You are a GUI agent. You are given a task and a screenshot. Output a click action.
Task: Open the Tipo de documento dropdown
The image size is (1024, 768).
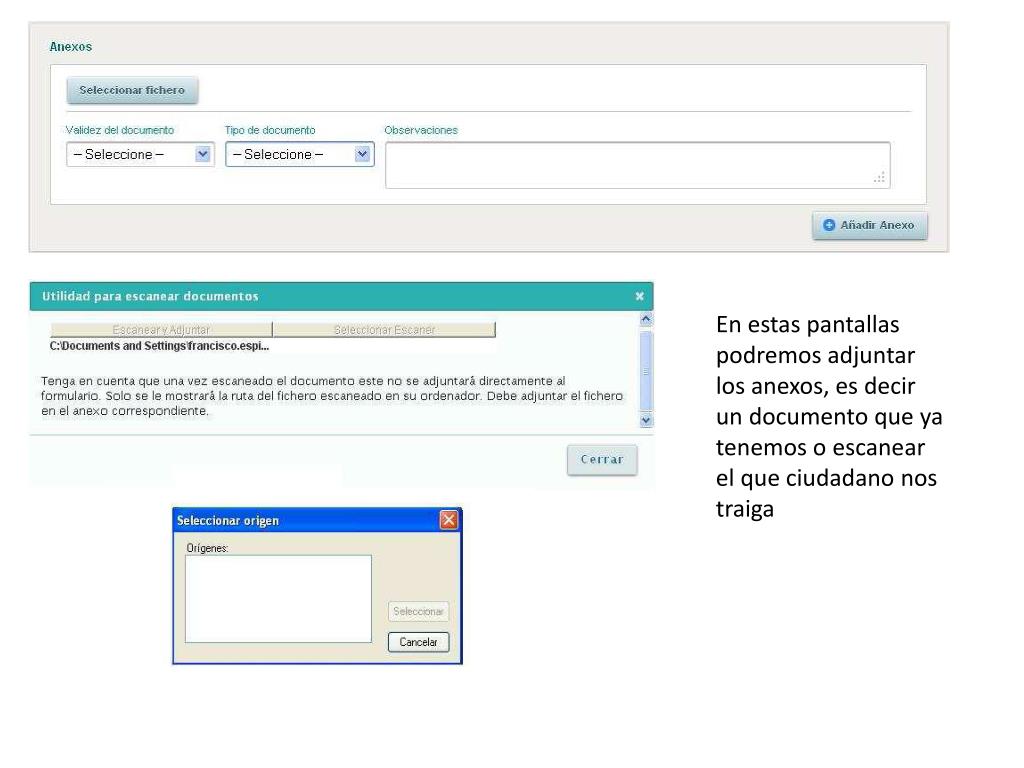300,155
